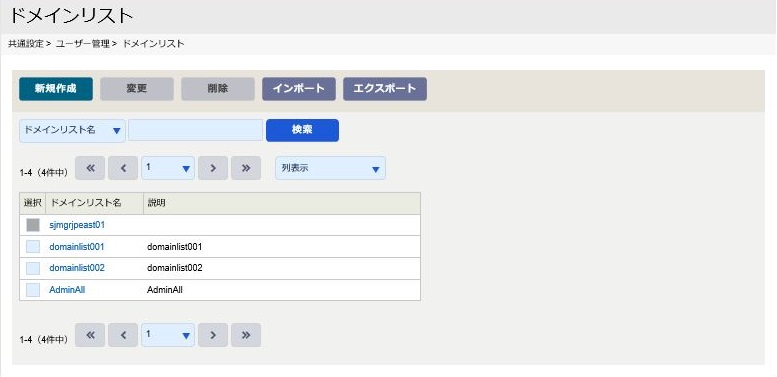Open the ドメインリスト名 search field dropdown
The width and height of the screenshot is (777, 377).
72,131
